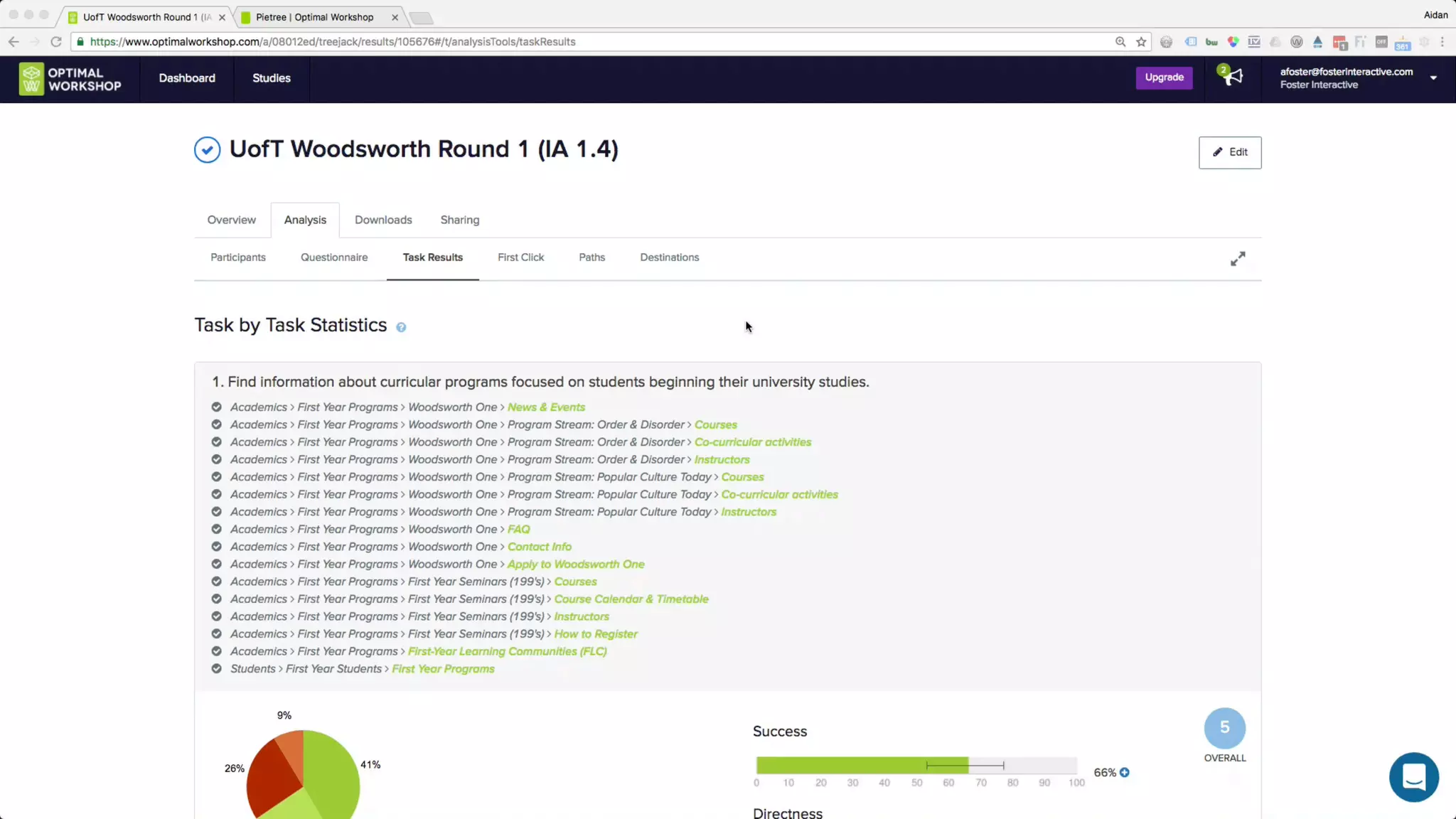Bookmark page with the star icon
This screenshot has width=1456, height=819.
pyautogui.click(x=1141, y=42)
